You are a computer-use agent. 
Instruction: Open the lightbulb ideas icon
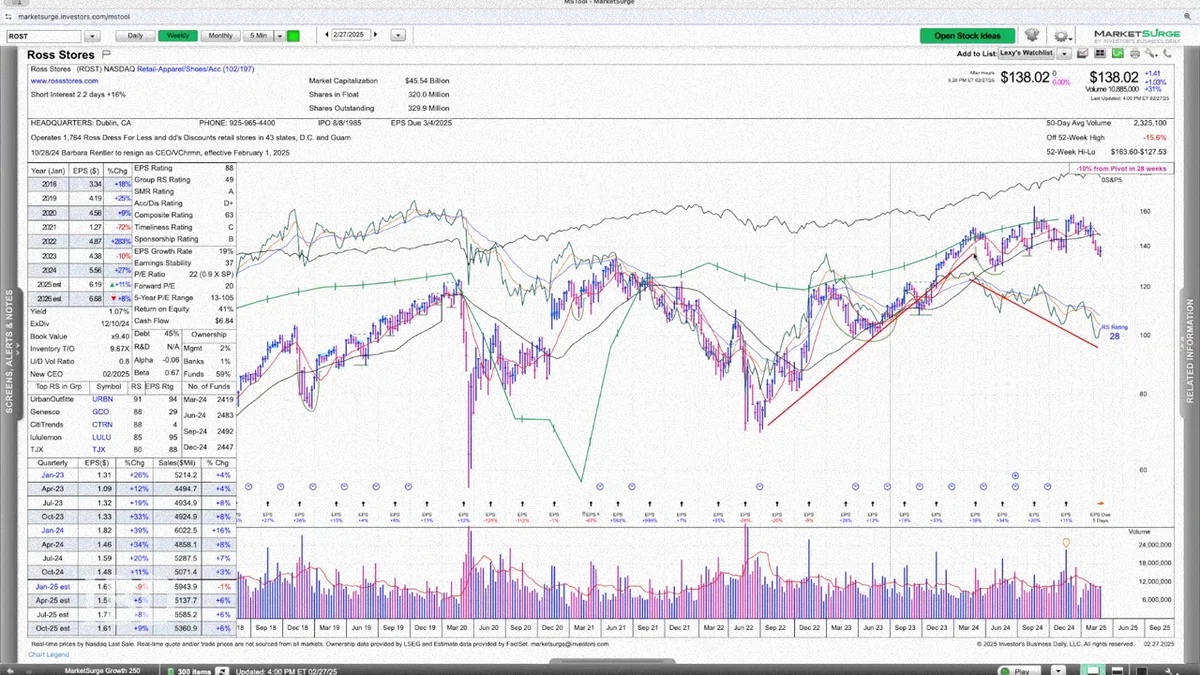pyautogui.click(x=1031, y=35)
